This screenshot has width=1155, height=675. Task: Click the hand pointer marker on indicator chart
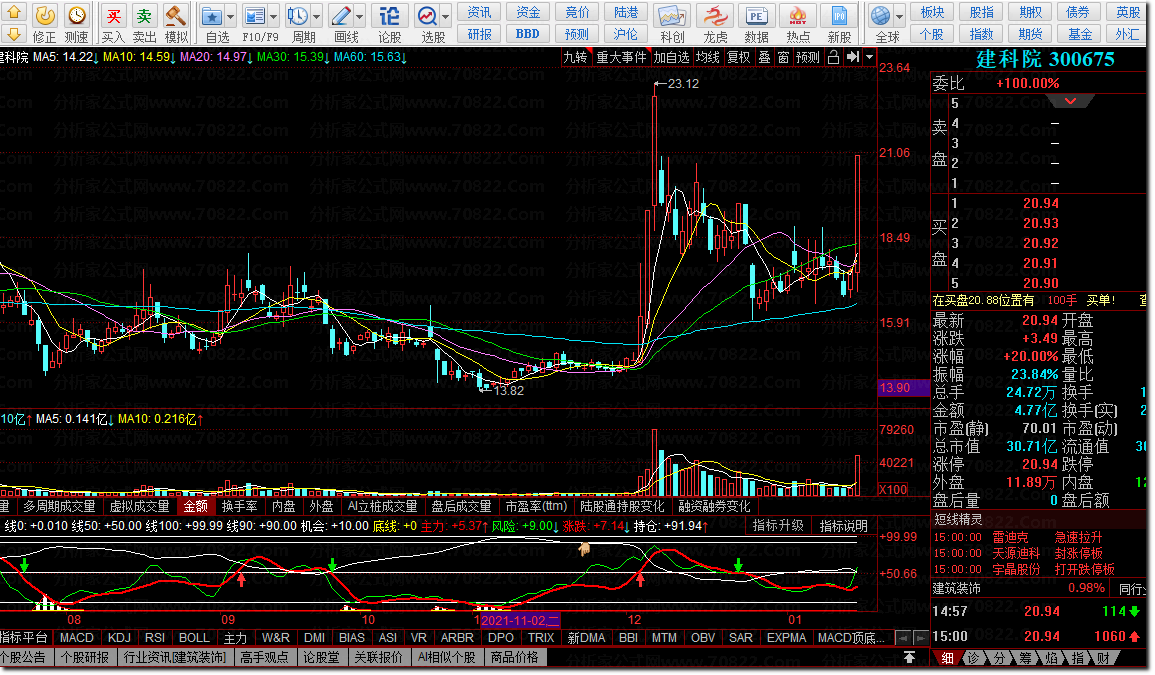(584, 548)
